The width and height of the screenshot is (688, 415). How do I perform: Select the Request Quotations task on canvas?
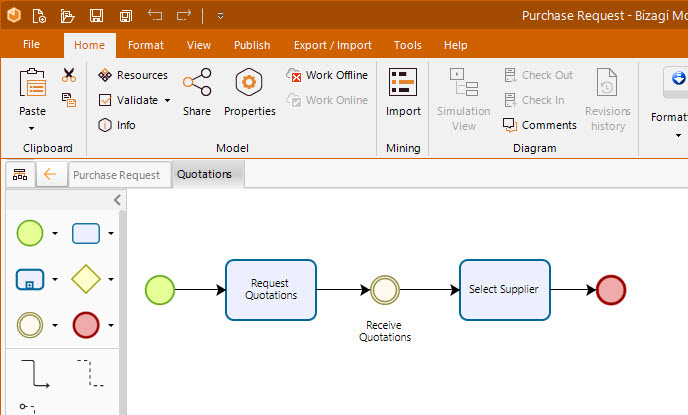(x=270, y=290)
